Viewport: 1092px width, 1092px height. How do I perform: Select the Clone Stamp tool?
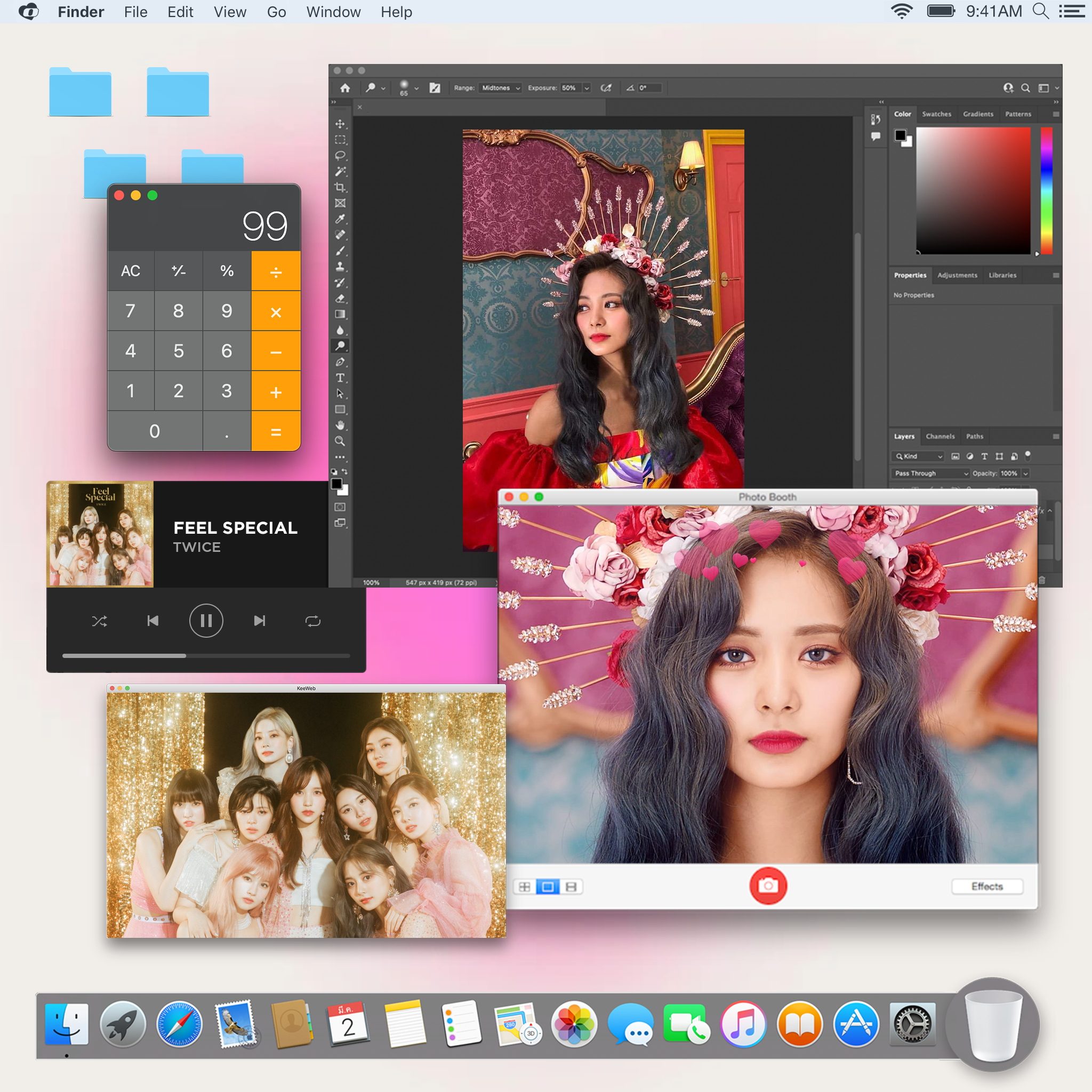tap(340, 267)
